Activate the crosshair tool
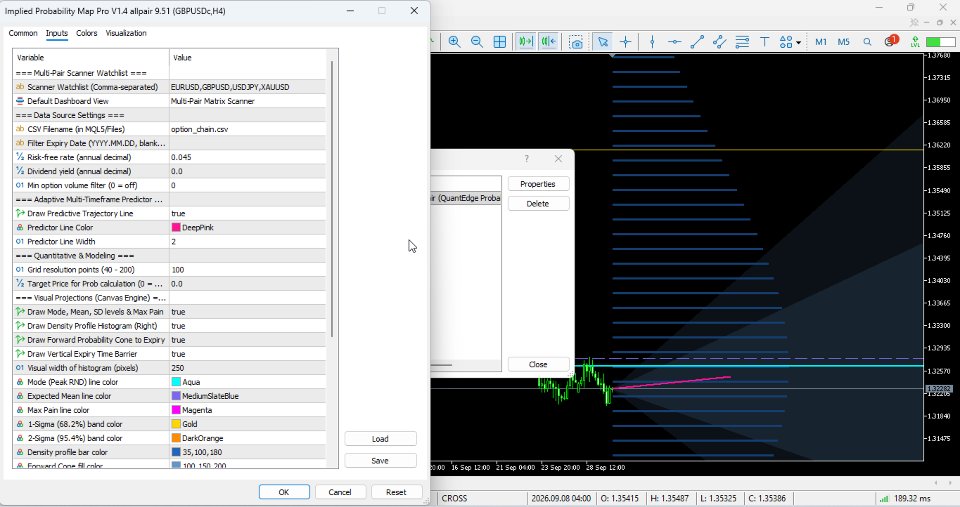This screenshot has height=507, width=960. coord(625,42)
